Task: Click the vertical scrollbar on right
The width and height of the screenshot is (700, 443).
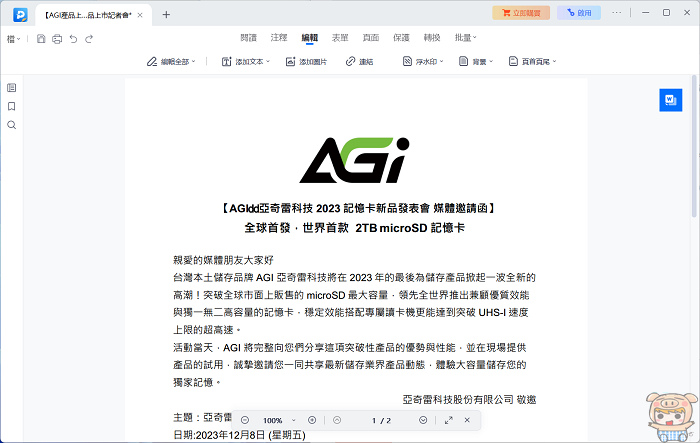Action: pyautogui.click(x=694, y=147)
